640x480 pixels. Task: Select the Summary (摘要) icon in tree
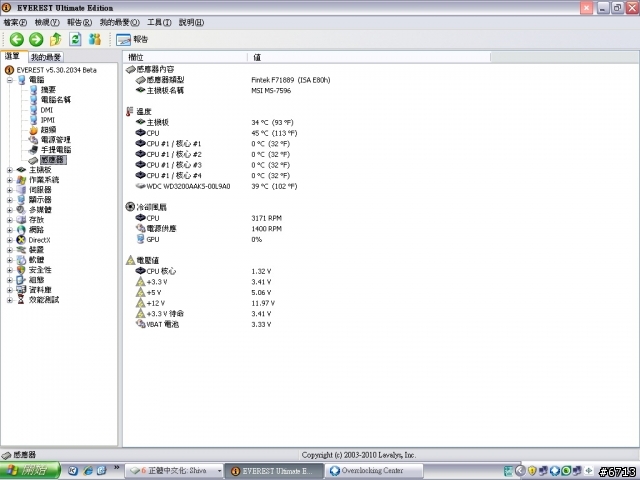click(x=34, y=90)
